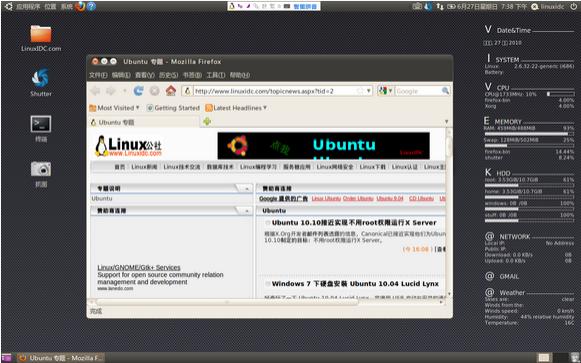Collapse the left 赞助商链接 panel with its arrow
This screenshot has width=581, height=363.
point(246,211)
